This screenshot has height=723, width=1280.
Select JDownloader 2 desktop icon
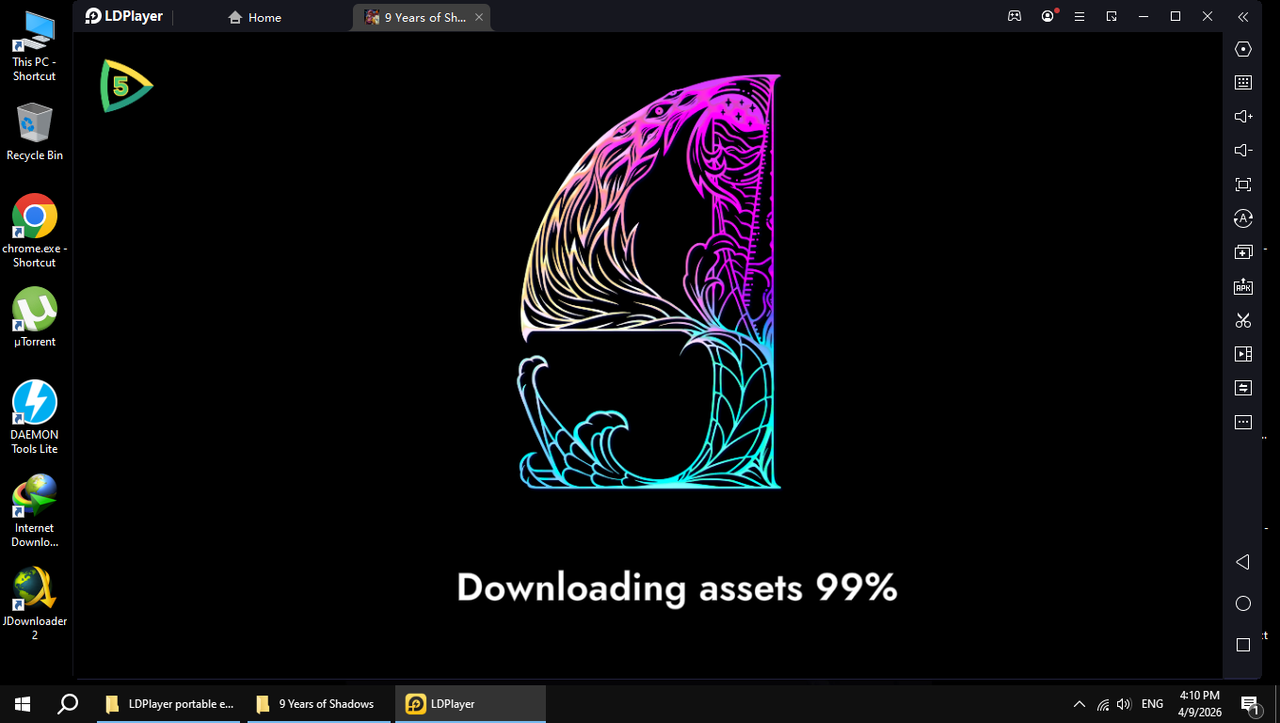click(34, 604)
